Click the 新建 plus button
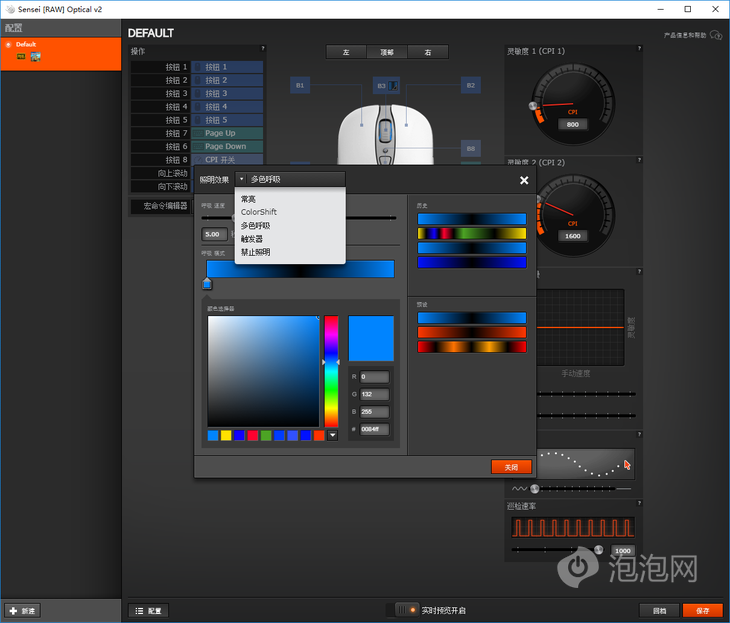Screen dimensions: 730x623 pyautogui.click(x=22, y=610)
